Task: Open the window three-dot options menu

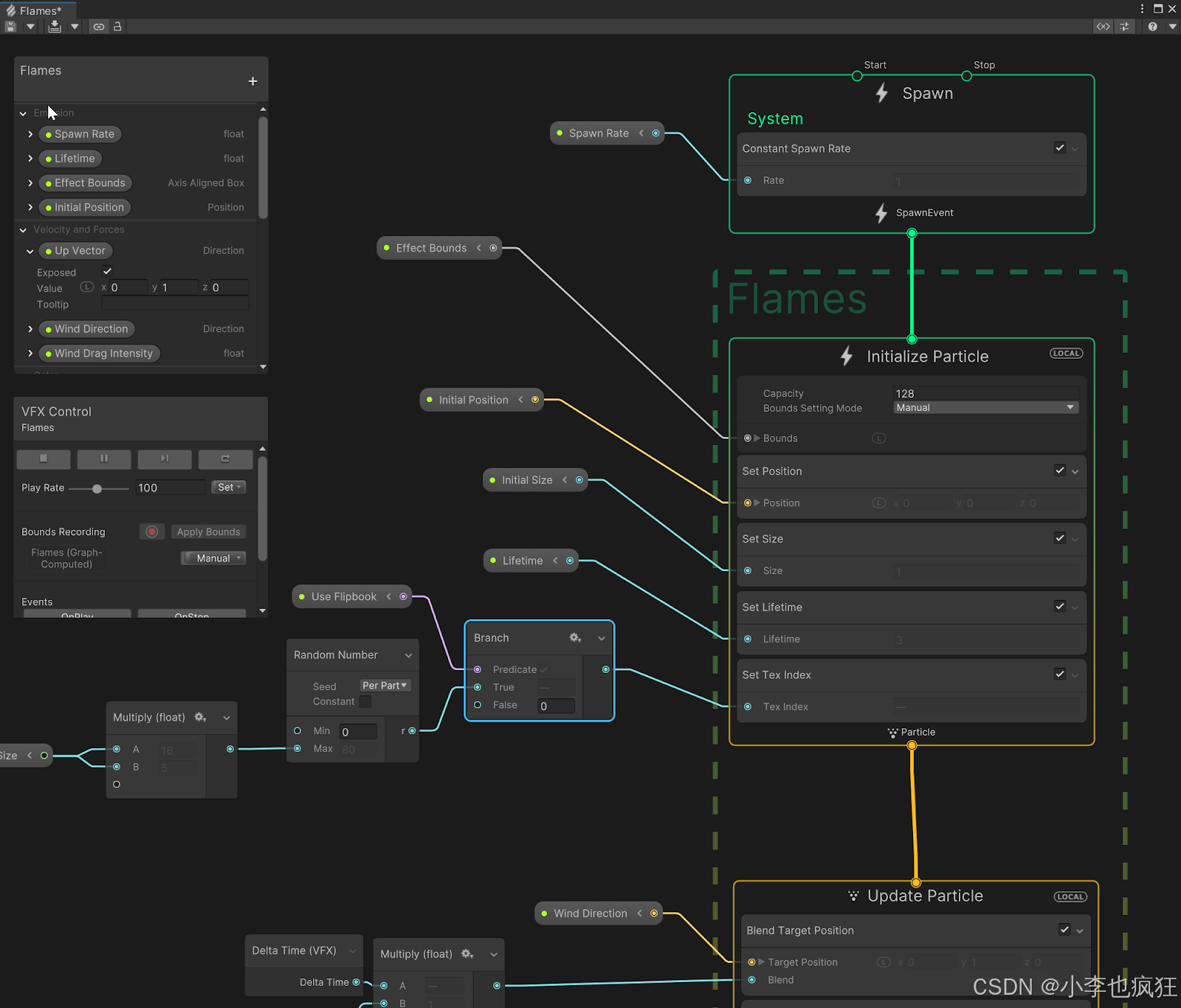Action: pyautogui.click(x=1142, y=9)
